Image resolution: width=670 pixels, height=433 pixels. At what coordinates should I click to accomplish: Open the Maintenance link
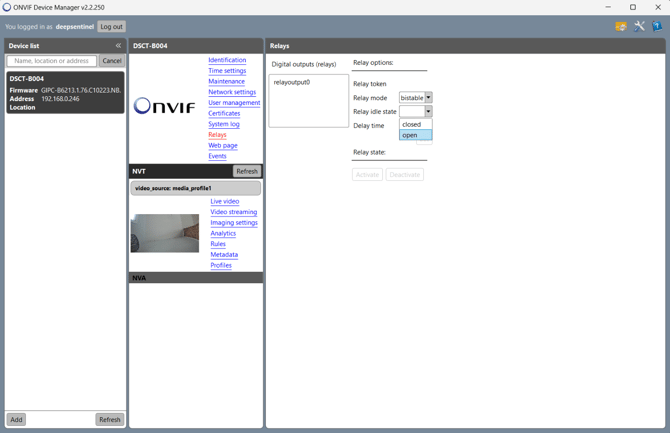coord(226,81)
